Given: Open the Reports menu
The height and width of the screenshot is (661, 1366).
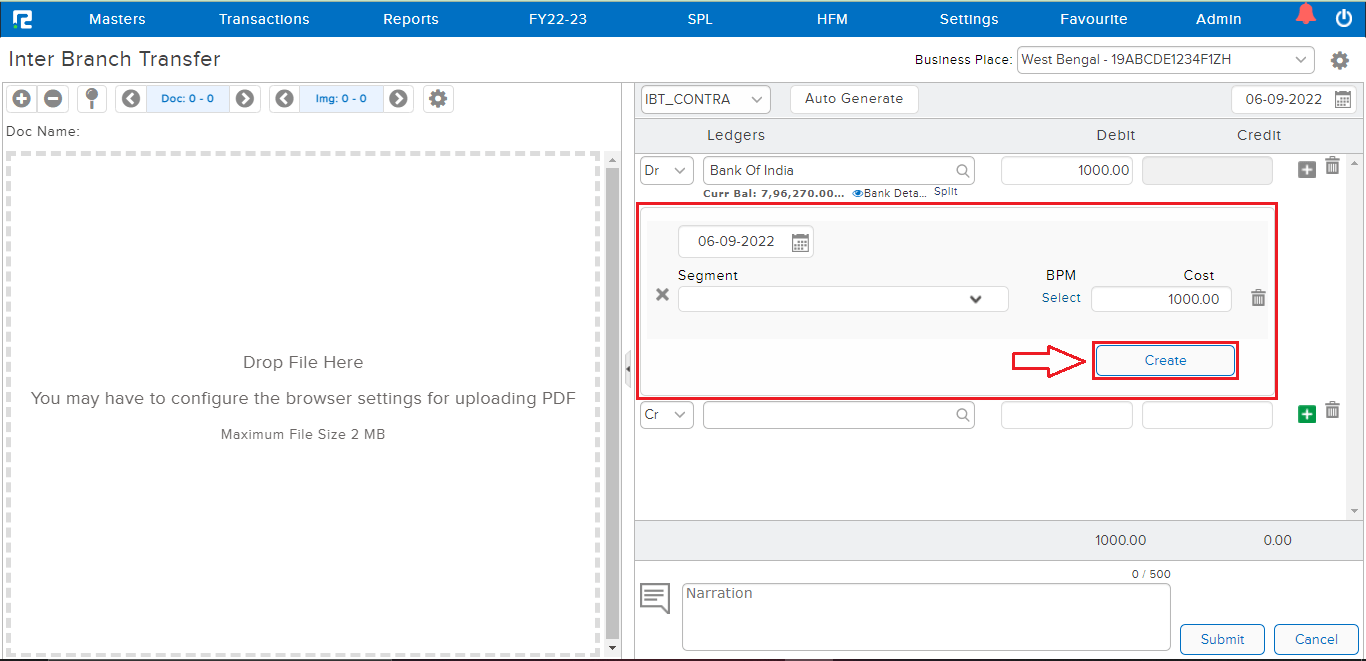Looking at the screenshot, I should click(411, 19).
